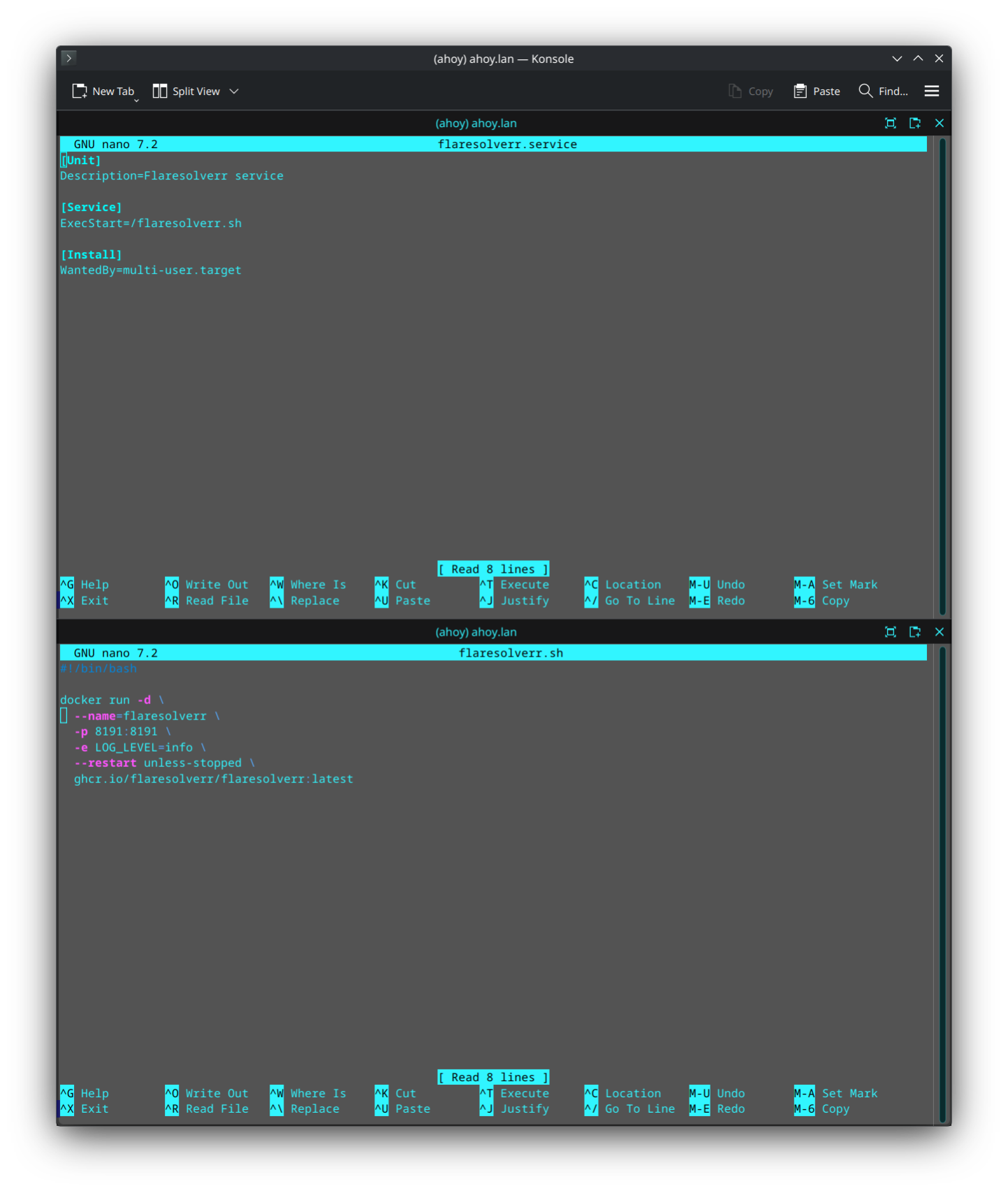The width and height of the screenshot is (1008, 1193).
Task: Click "M-6 Copy" in the flaresolverr.sh pane
Action: pos(821,1109)
